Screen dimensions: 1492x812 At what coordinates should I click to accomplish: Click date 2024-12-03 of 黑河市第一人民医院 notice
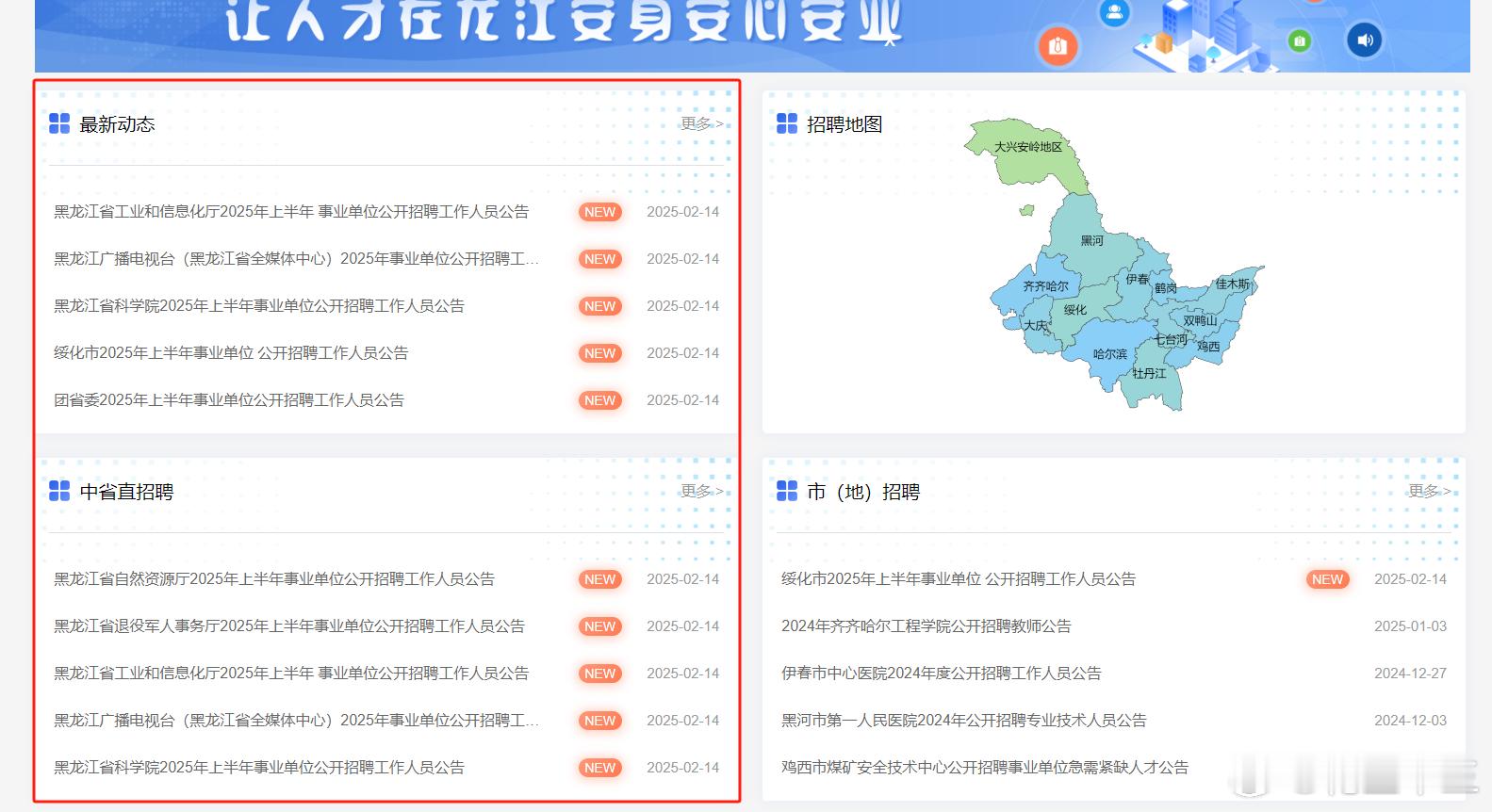point(1410,721)
